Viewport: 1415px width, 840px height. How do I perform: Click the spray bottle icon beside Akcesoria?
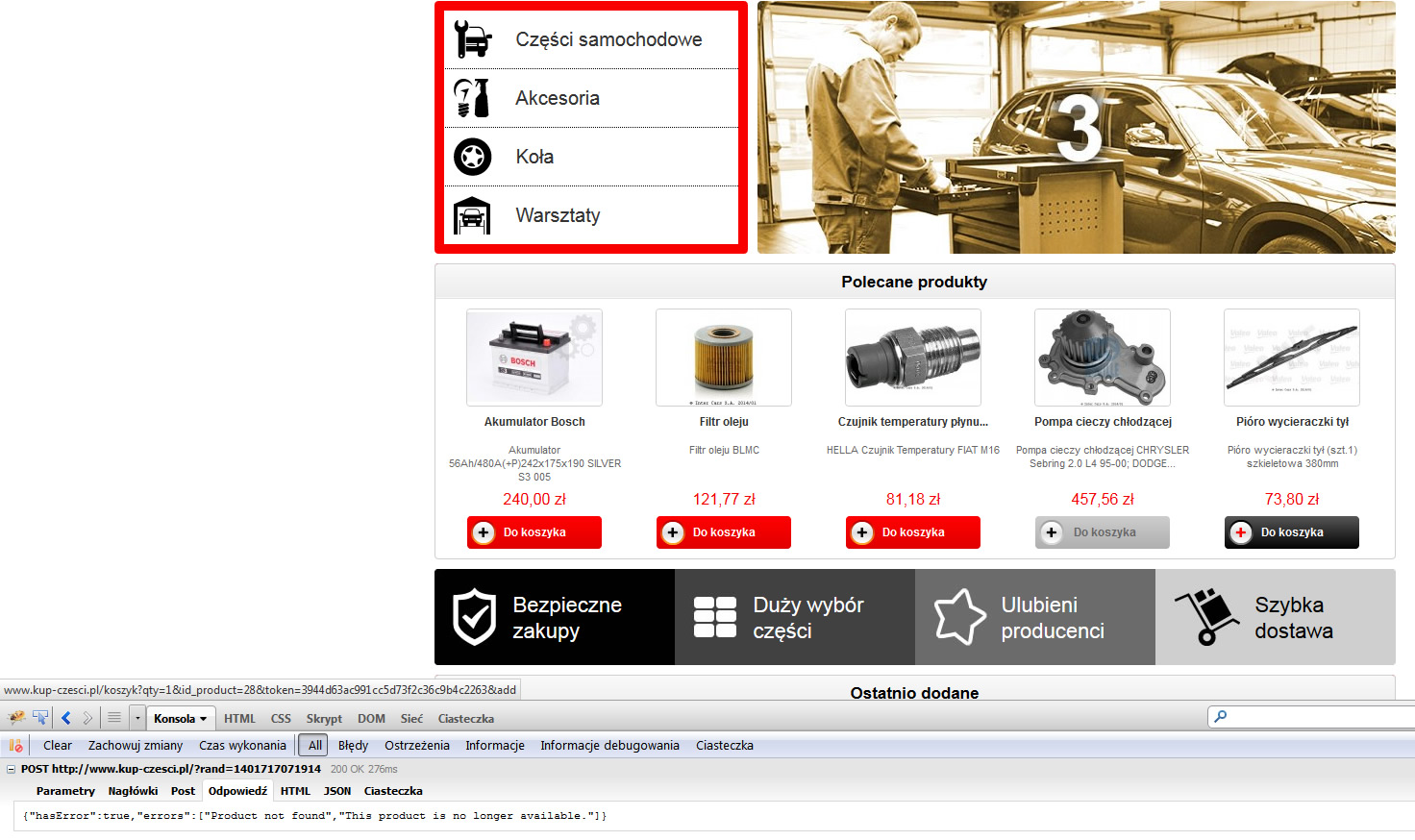point(473,98)
